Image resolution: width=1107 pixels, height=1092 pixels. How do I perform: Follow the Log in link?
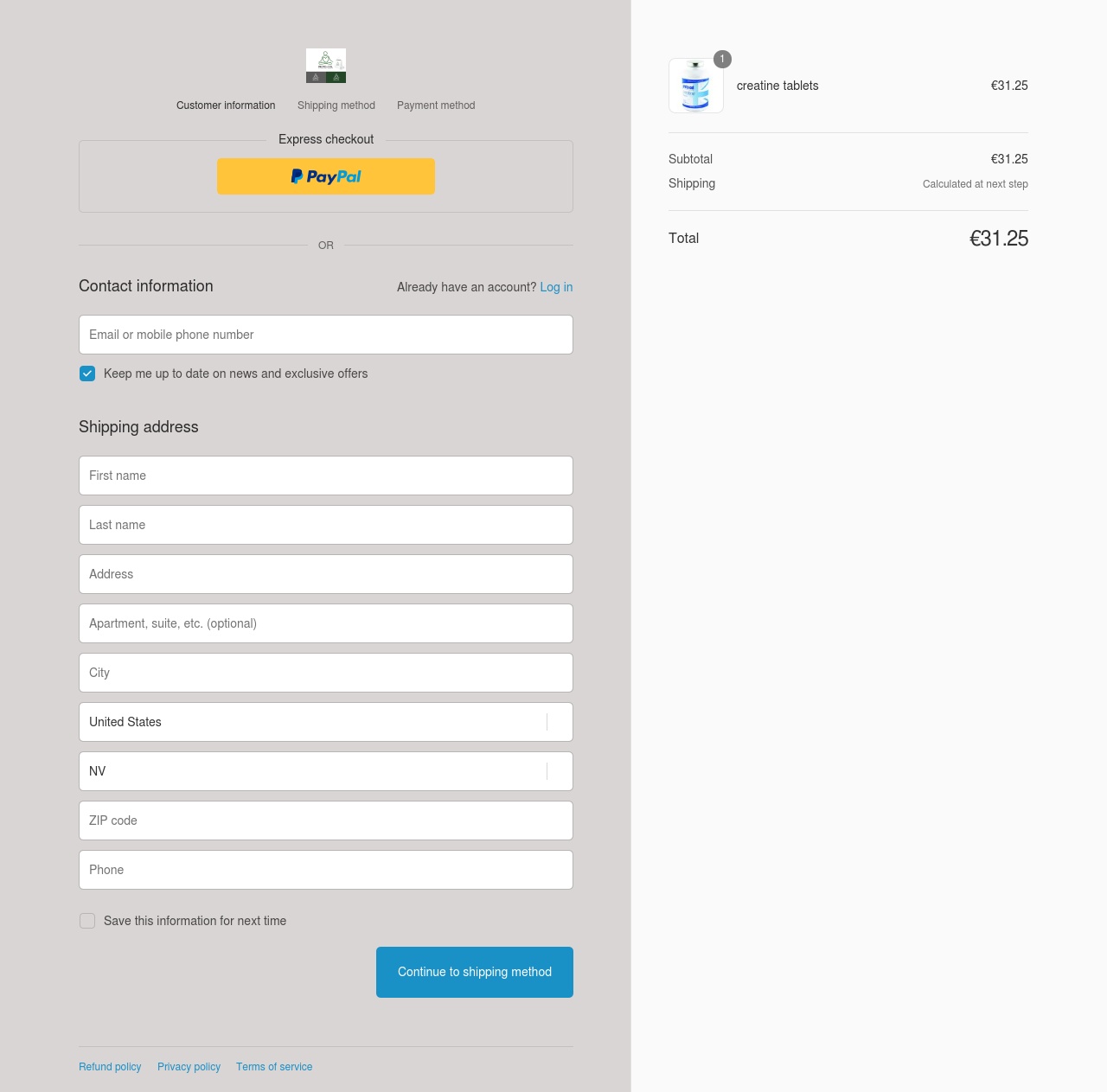tap(556, 287)
